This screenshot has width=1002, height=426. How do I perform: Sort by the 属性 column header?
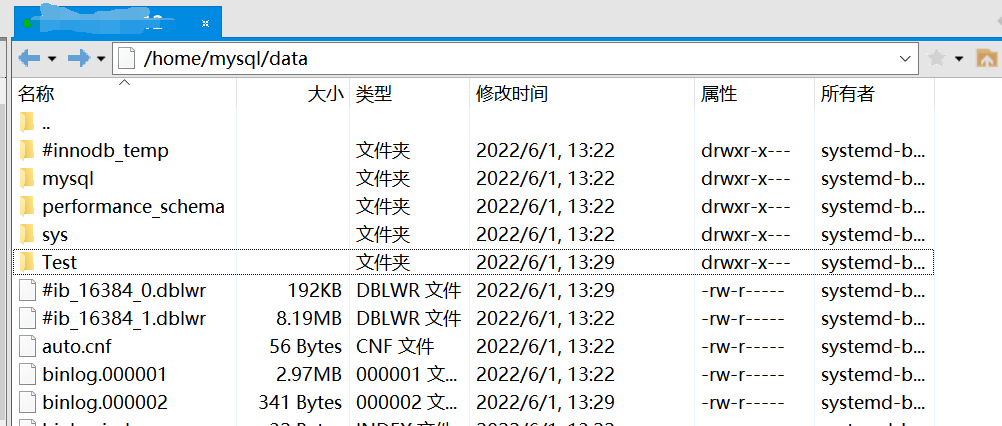[755, 95]
